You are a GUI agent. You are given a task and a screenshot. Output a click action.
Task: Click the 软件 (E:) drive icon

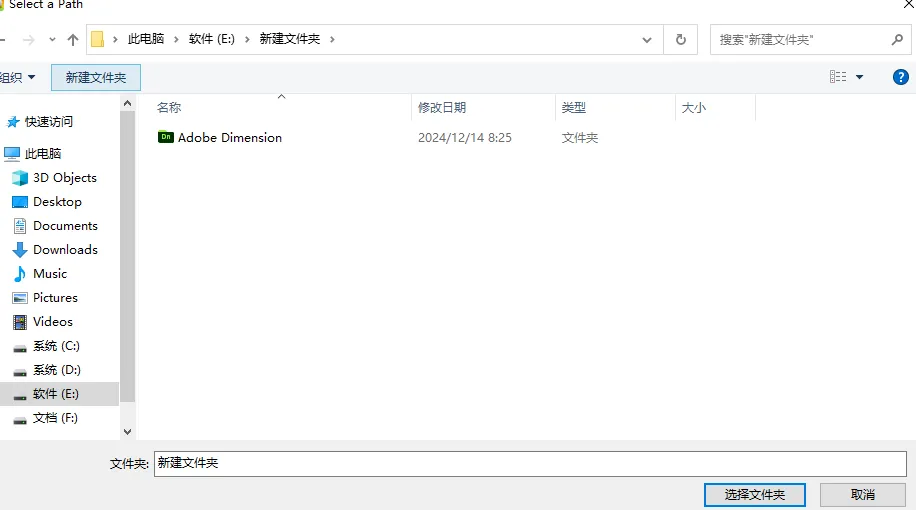[20, 397]
